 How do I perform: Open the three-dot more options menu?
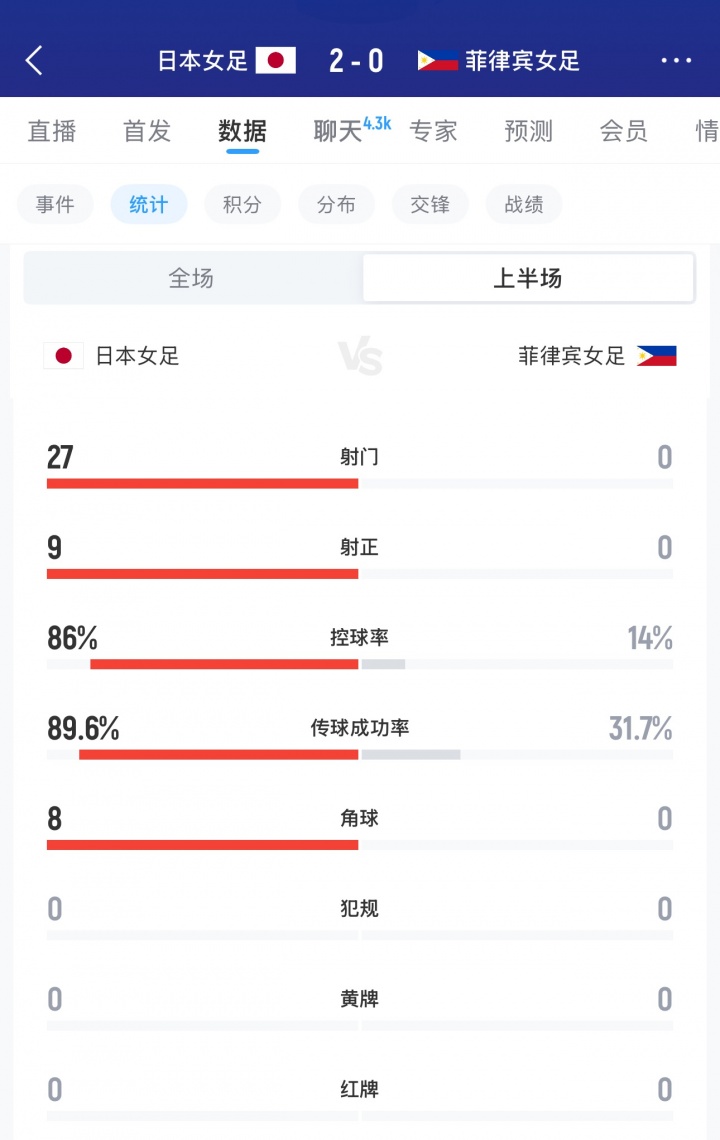[x=676, y=61]
